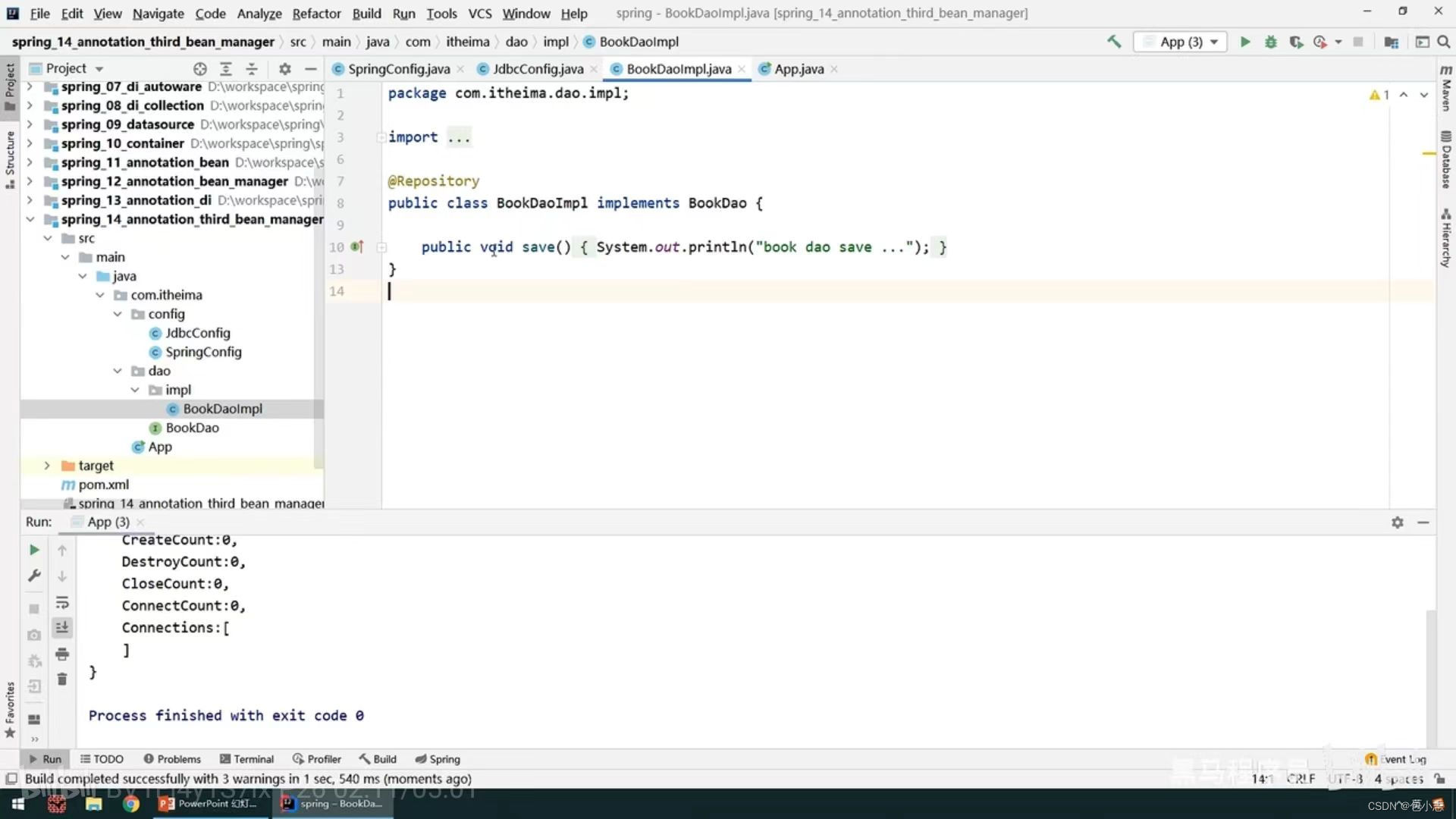The height and width of the screenshot is (819, 1456).
Task: Collapse spring_14_annotation_third_bean_manager module
Action: click(x=30, y=219)
